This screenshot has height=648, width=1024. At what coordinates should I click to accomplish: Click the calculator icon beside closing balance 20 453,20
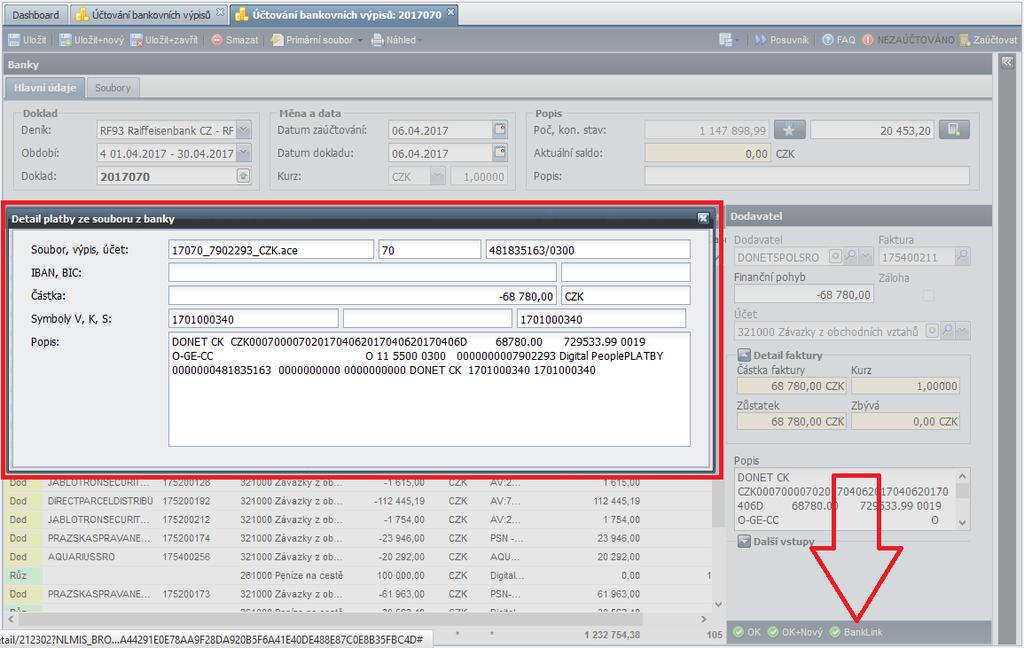(954, 129)
